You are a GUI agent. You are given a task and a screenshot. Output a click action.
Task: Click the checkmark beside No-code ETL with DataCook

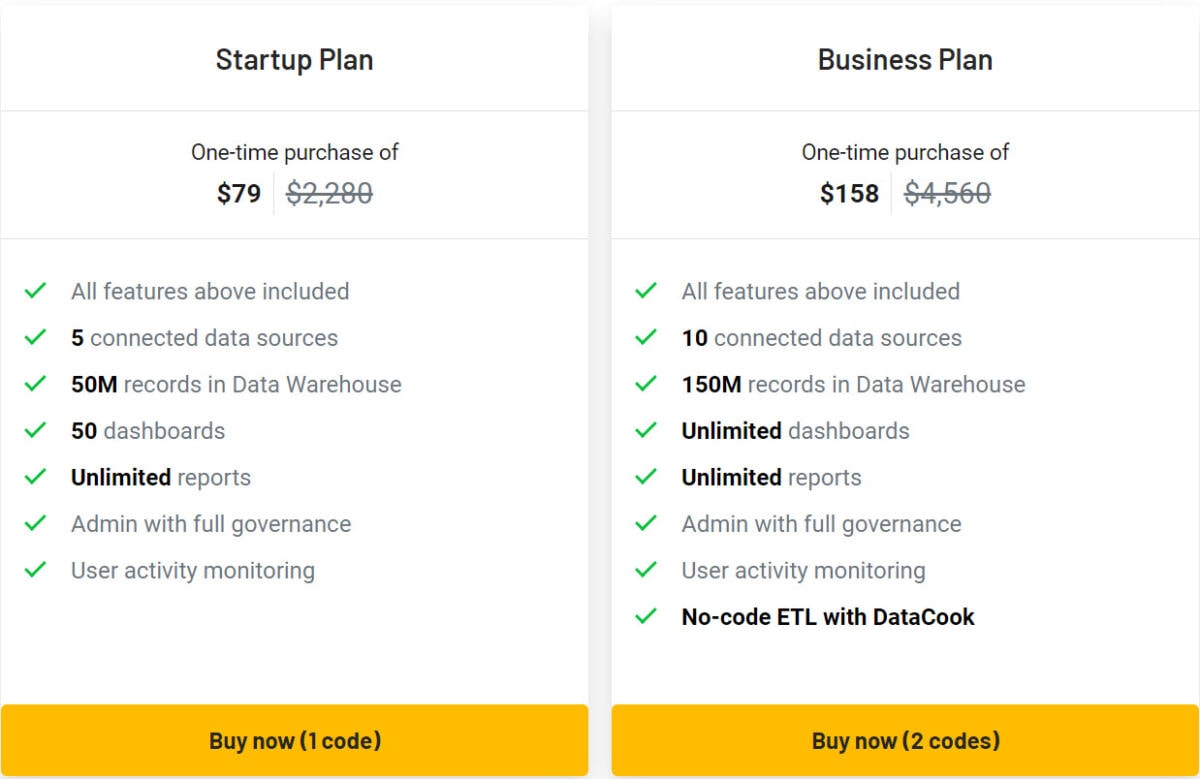click(x=645, y=617)
